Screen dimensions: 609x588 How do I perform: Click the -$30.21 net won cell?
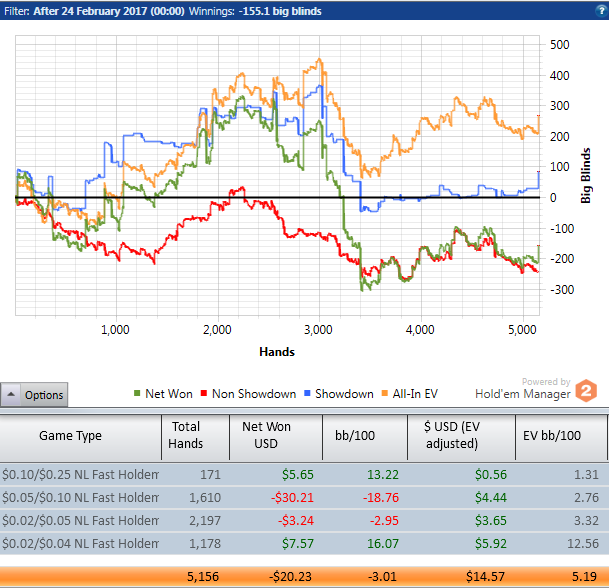pyautogui.click(x=292, y=498)
